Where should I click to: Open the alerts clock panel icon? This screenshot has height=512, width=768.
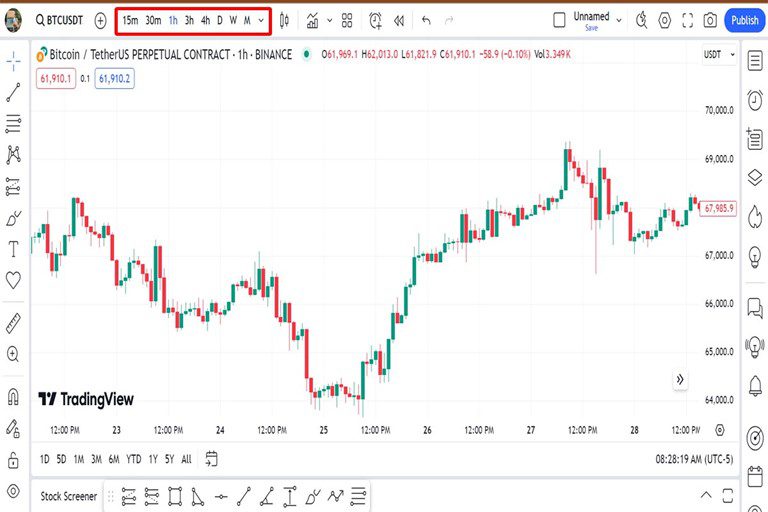(755, 100)
